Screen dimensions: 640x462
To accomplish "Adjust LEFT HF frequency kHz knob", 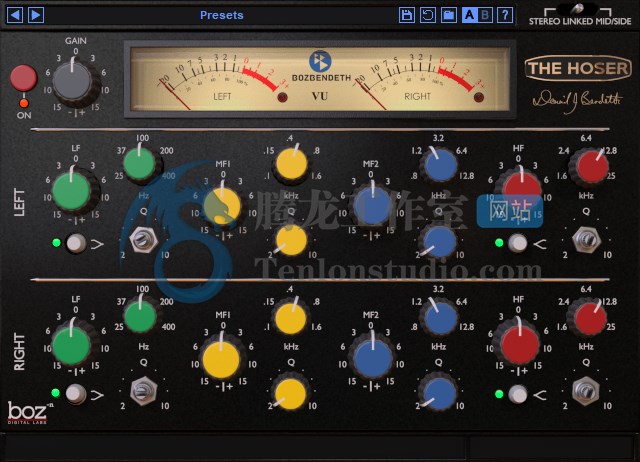I will 591,166.
